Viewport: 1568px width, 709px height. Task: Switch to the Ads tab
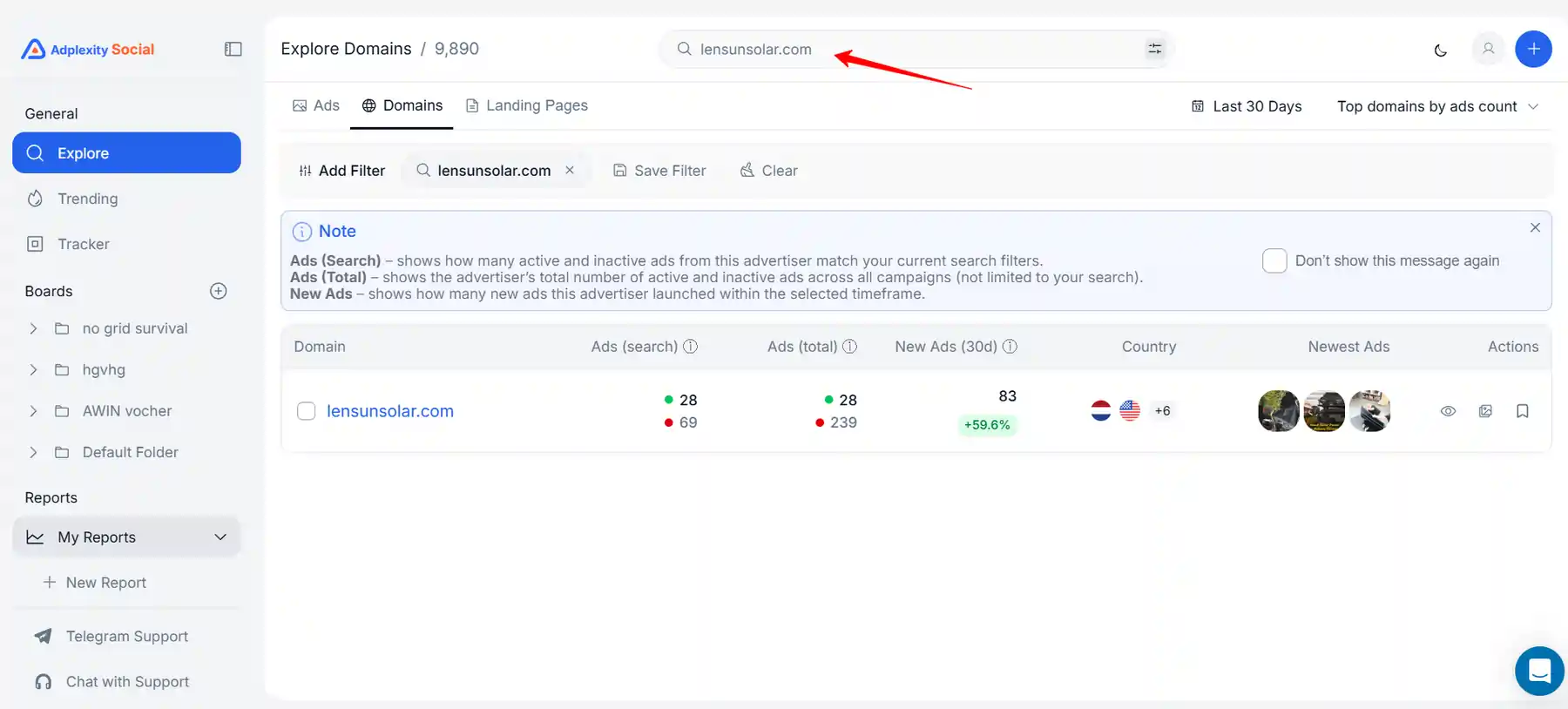[x=315, y=105]
